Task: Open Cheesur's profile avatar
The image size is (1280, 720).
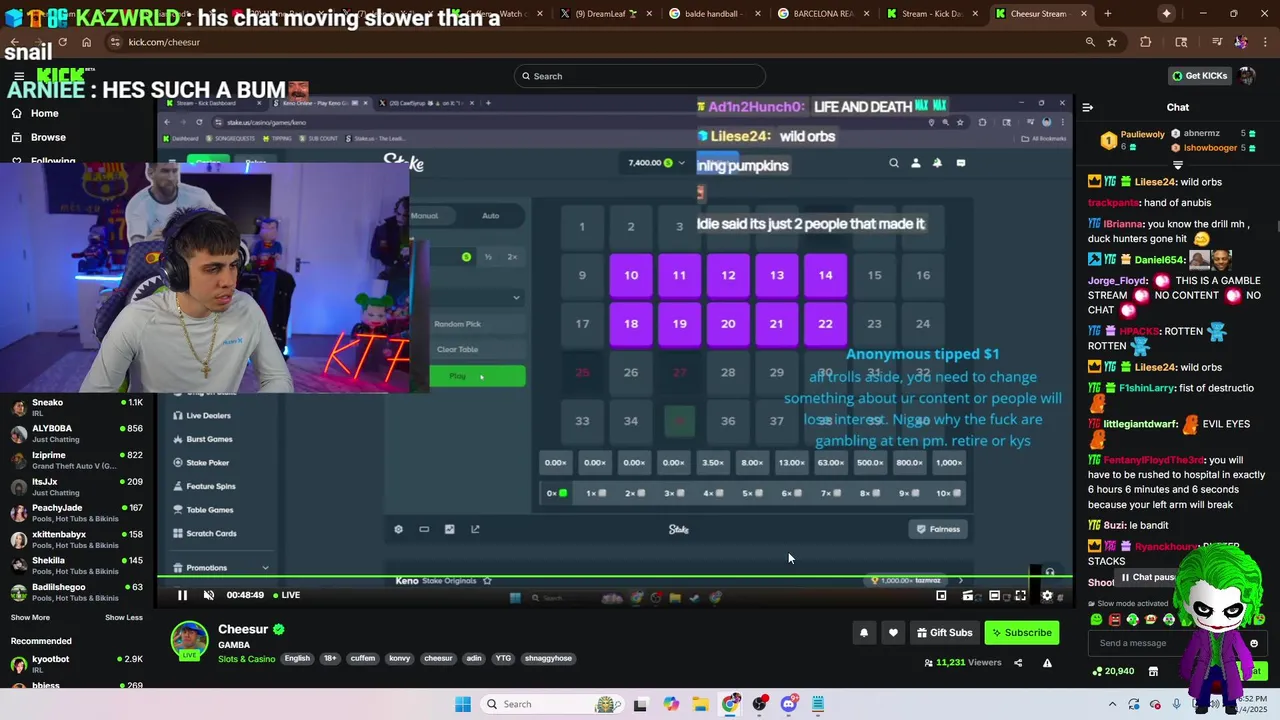Action: [x=189, y=641]
